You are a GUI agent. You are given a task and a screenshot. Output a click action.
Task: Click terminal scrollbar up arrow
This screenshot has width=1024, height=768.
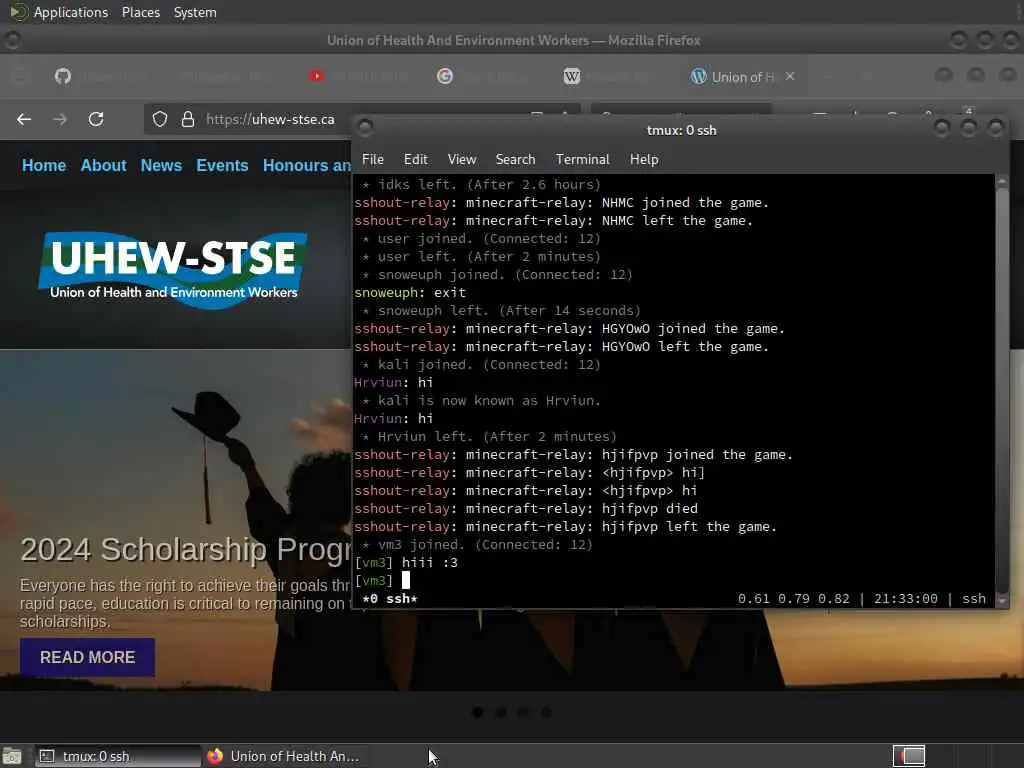coord(1002,182)
